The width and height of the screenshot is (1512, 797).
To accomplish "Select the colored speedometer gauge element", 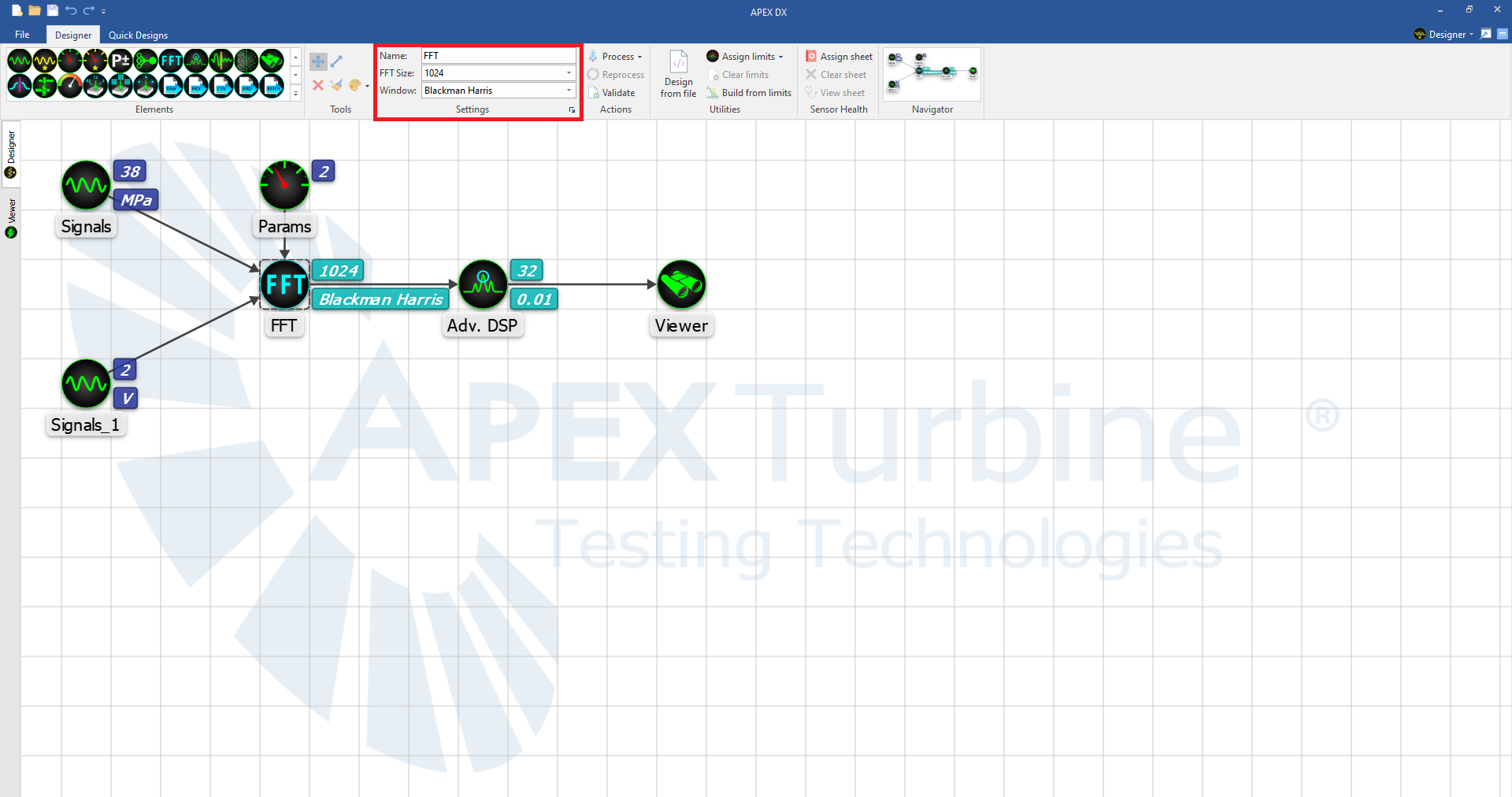I will pyautogui.click(x=70, y=86).
